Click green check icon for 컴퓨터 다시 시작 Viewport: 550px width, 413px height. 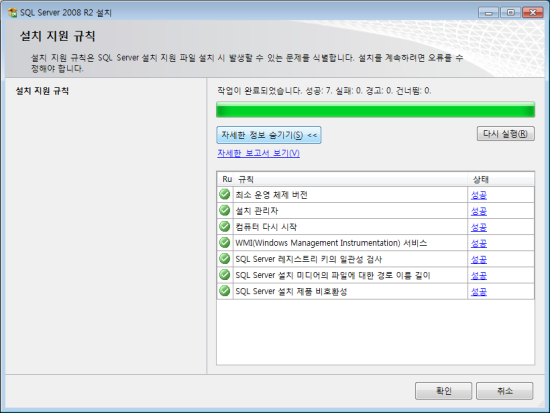click(x=224, y=226)
